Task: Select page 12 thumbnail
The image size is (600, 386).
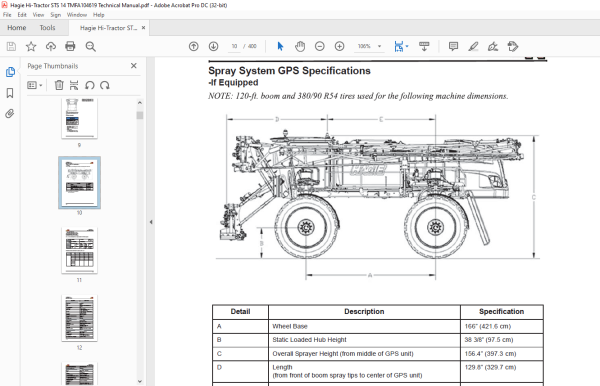Action: (80, 318)
